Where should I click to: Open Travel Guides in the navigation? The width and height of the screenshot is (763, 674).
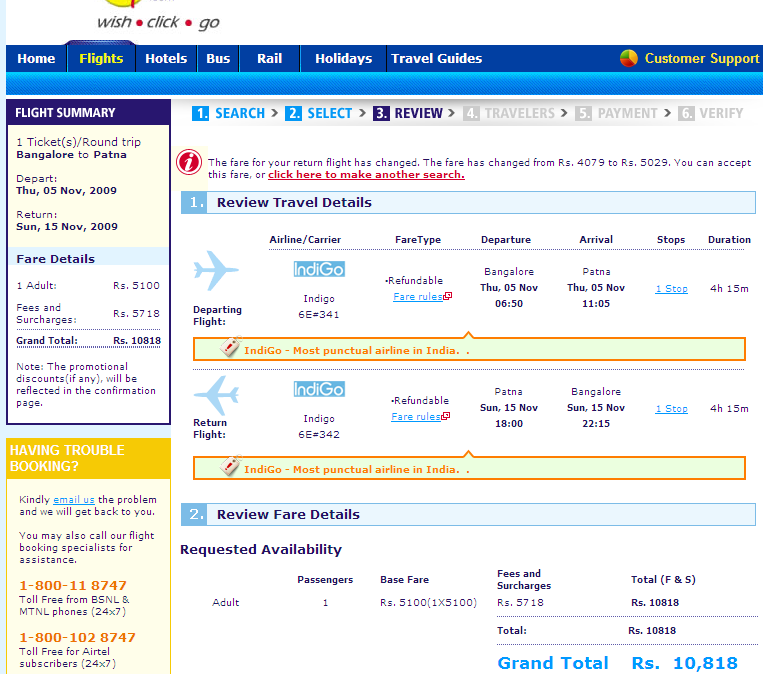(x=436, y=58)
